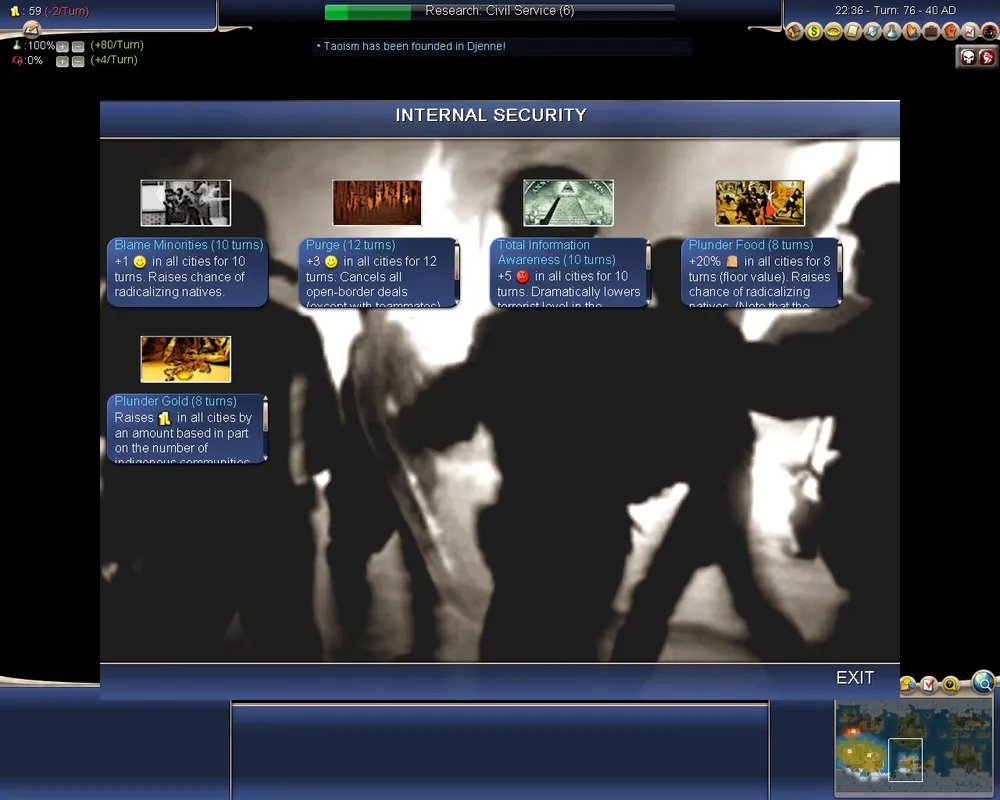The height and width of the screenshot is (800, 1000).
Task: Increase the research rate with plus button
Action: (62, 47)
